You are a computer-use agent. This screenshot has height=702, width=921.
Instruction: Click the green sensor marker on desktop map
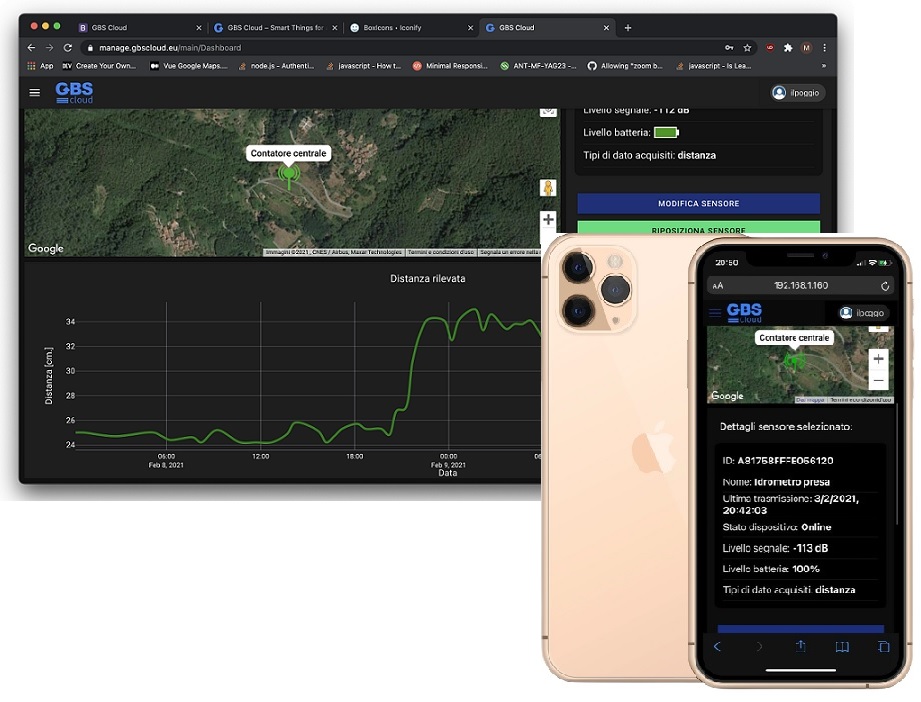(x=288, y=176)
